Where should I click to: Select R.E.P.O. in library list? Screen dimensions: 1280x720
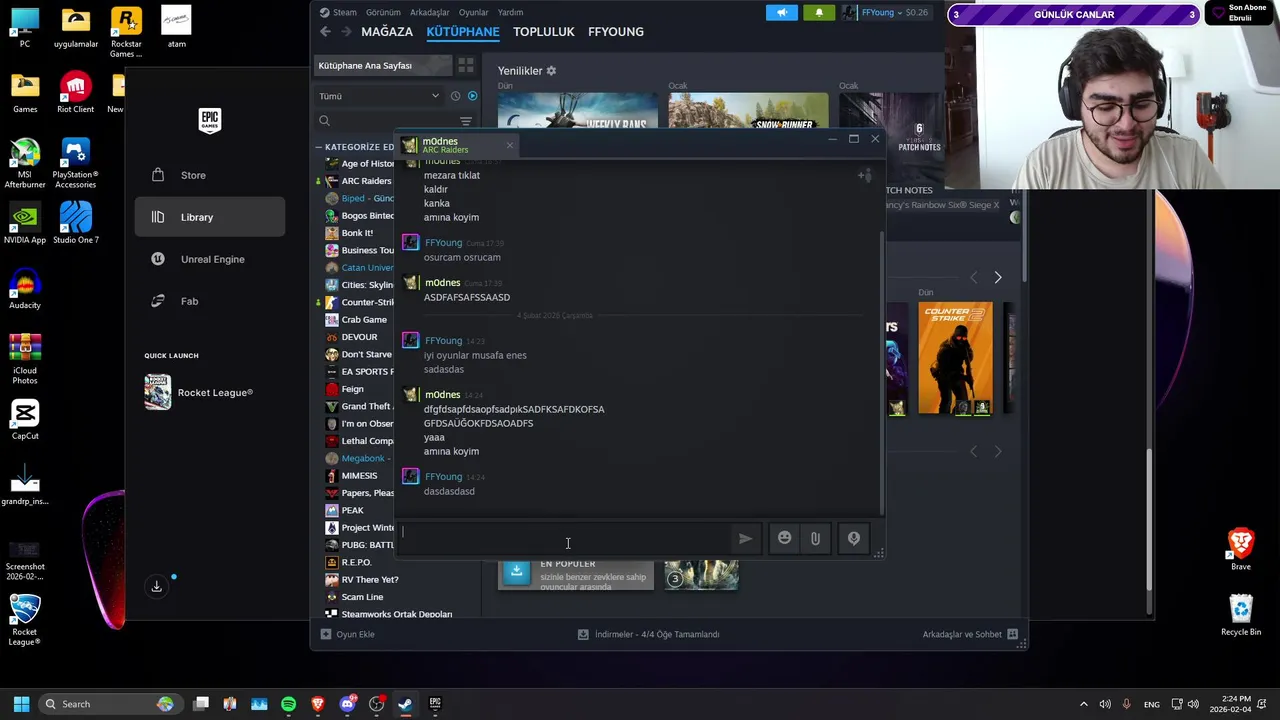(x=356, y=562)
